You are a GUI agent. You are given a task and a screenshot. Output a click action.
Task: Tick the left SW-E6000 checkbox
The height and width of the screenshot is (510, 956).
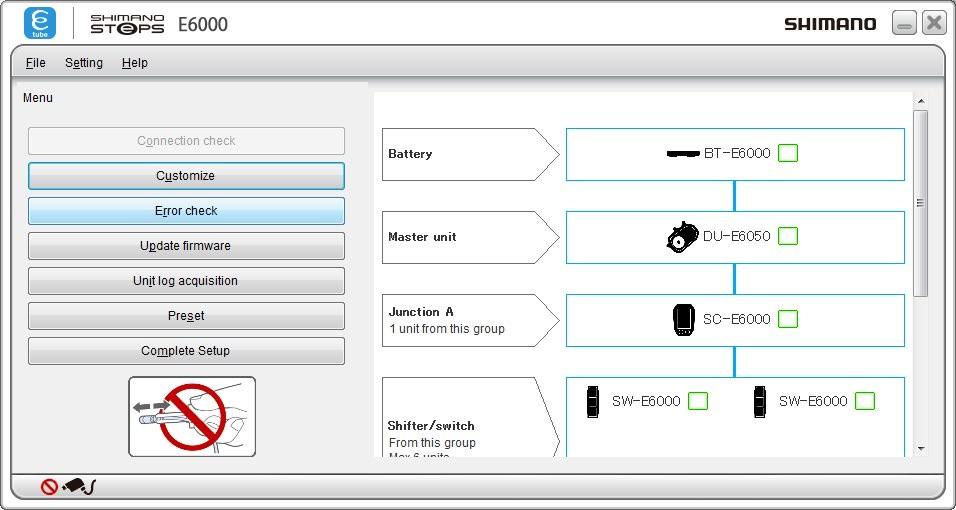pyautogui.click(x=698, y=401)
